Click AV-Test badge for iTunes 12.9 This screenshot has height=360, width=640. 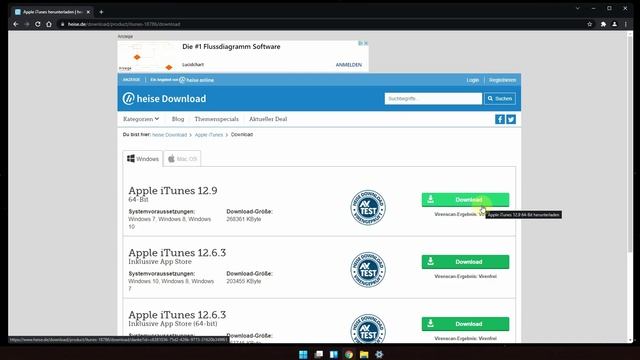pos(368,207)
